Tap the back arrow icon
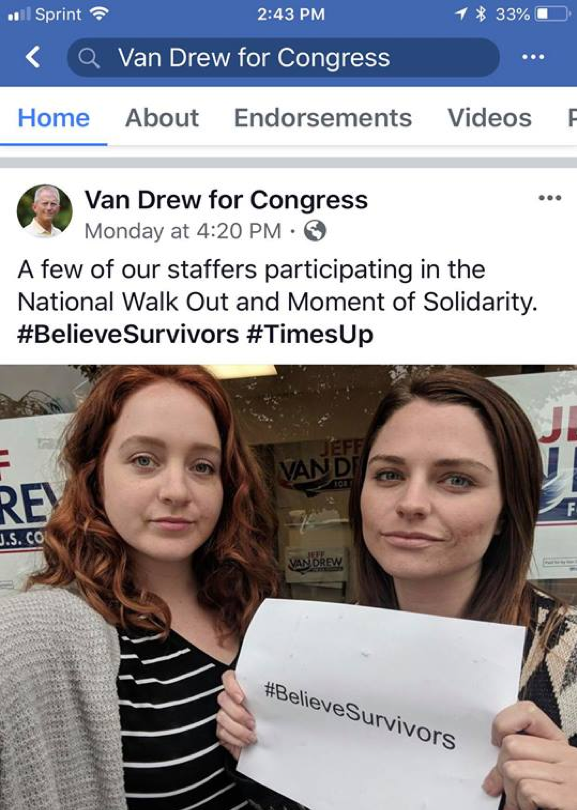The width and height of the screenshot is (577, 810). 33,57
